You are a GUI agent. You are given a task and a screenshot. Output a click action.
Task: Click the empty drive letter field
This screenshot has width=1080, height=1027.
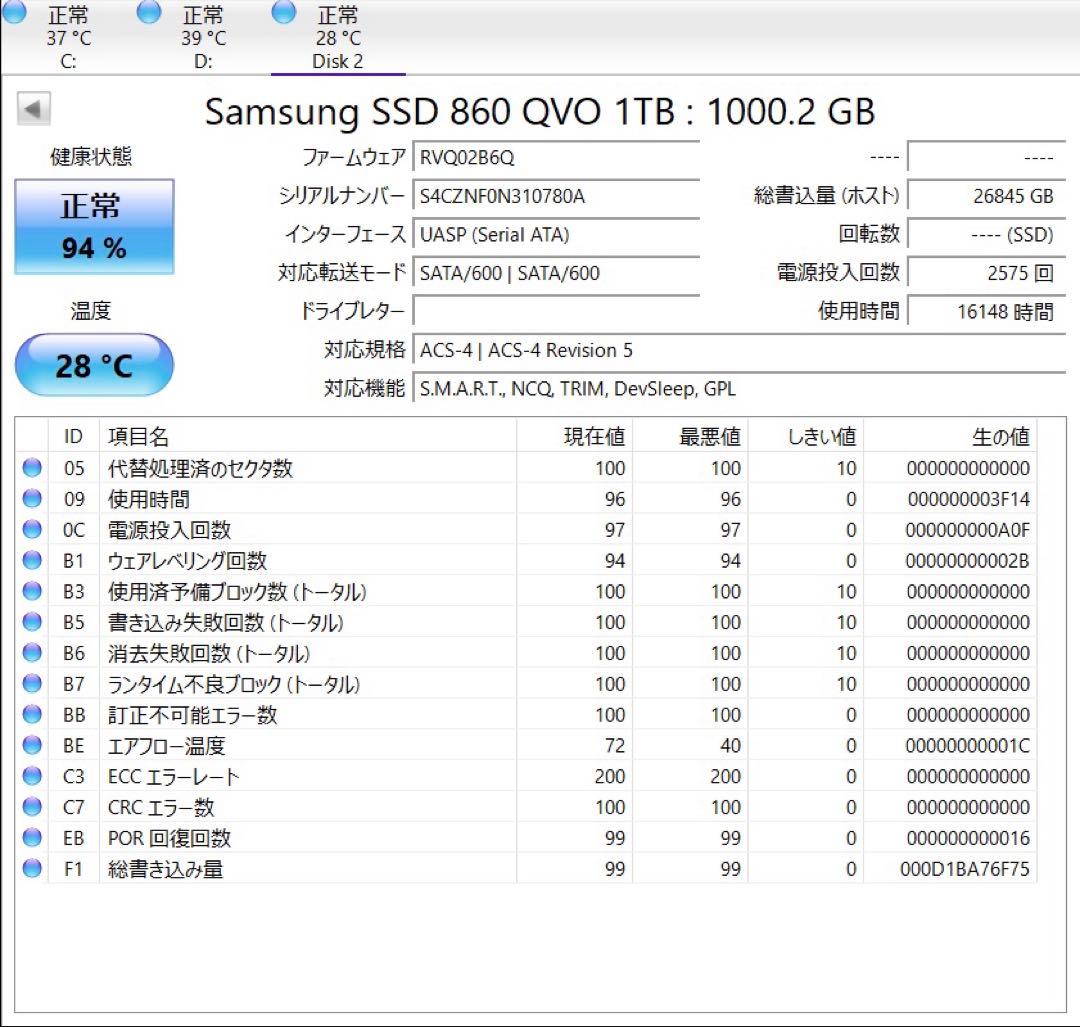click(557, 312)
